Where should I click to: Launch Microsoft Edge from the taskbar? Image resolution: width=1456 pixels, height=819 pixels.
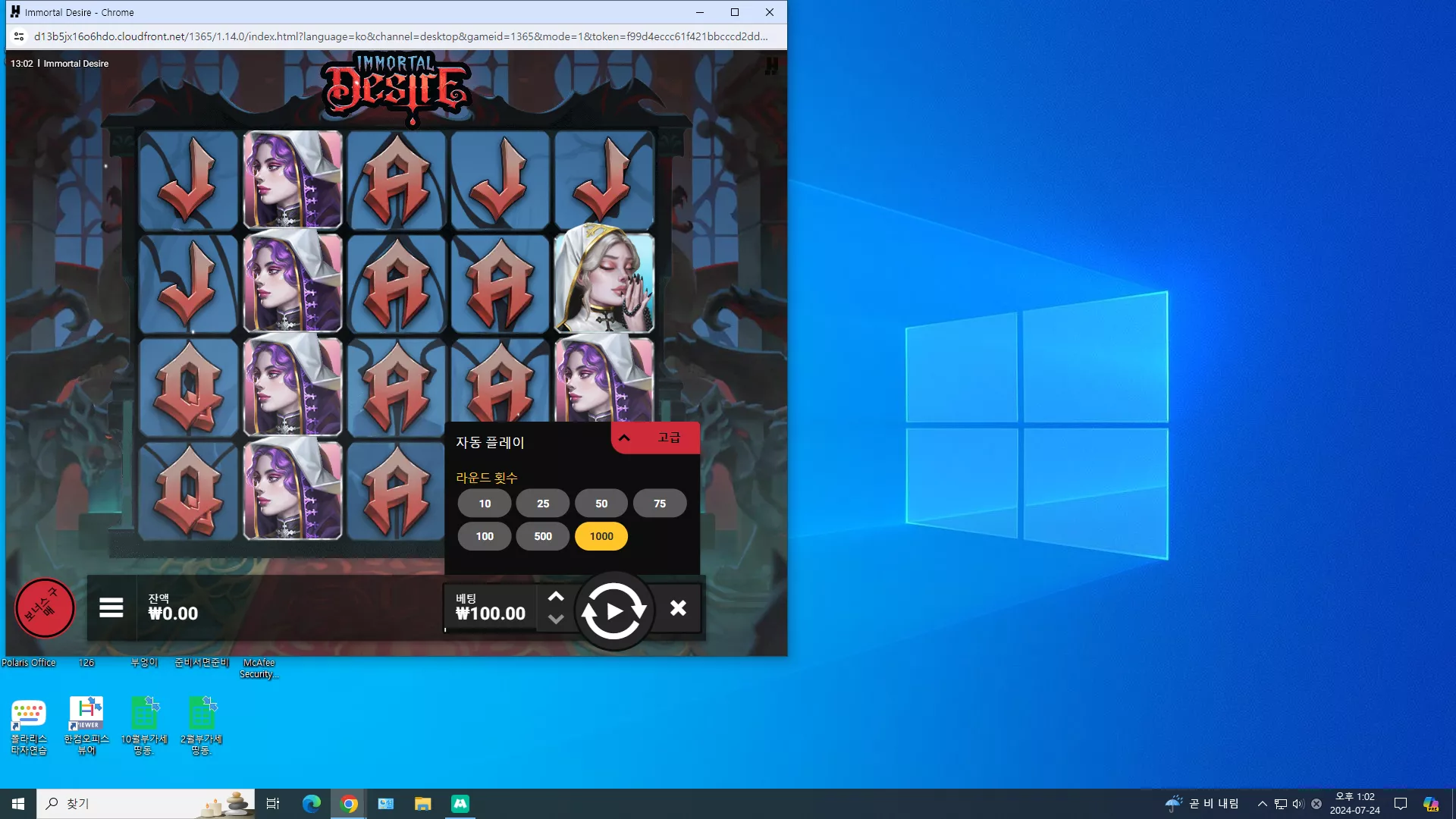312,804
